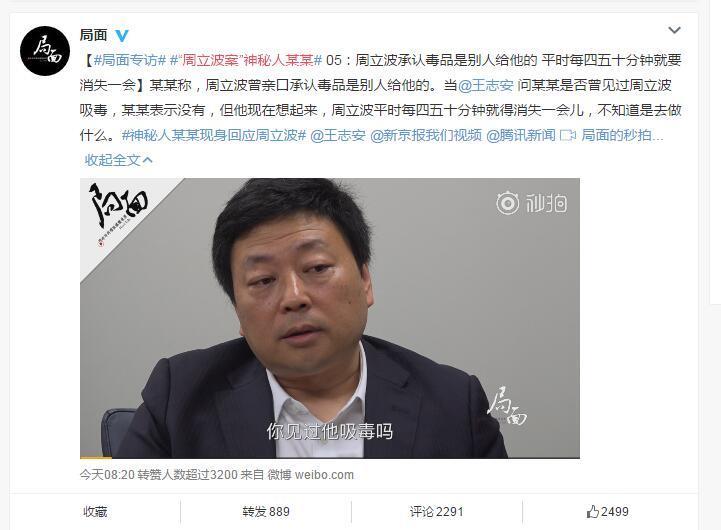The image size is (721, 530).
Task: Open 评论 2291 comments
Action: coord(436,512)
